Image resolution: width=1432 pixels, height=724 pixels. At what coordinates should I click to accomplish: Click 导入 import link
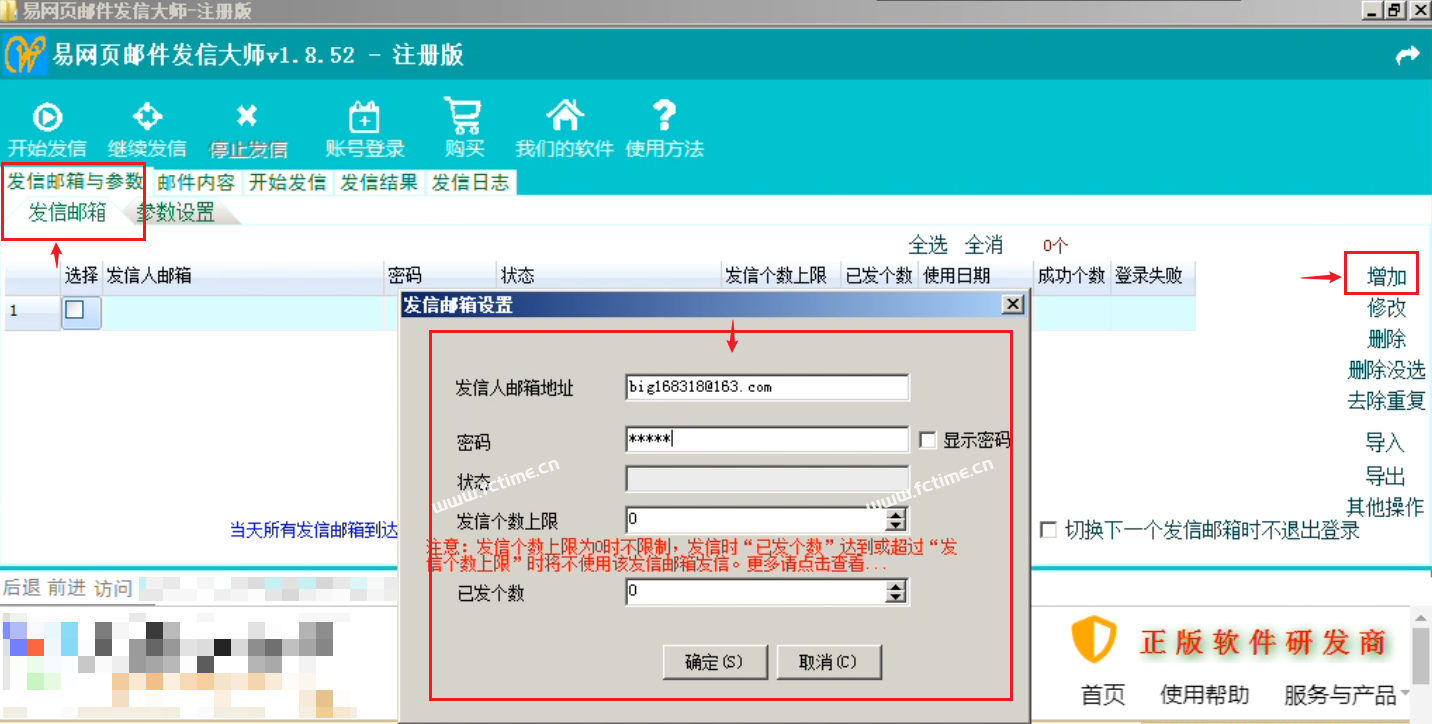pyautogui.click(x=1386, y=443)
